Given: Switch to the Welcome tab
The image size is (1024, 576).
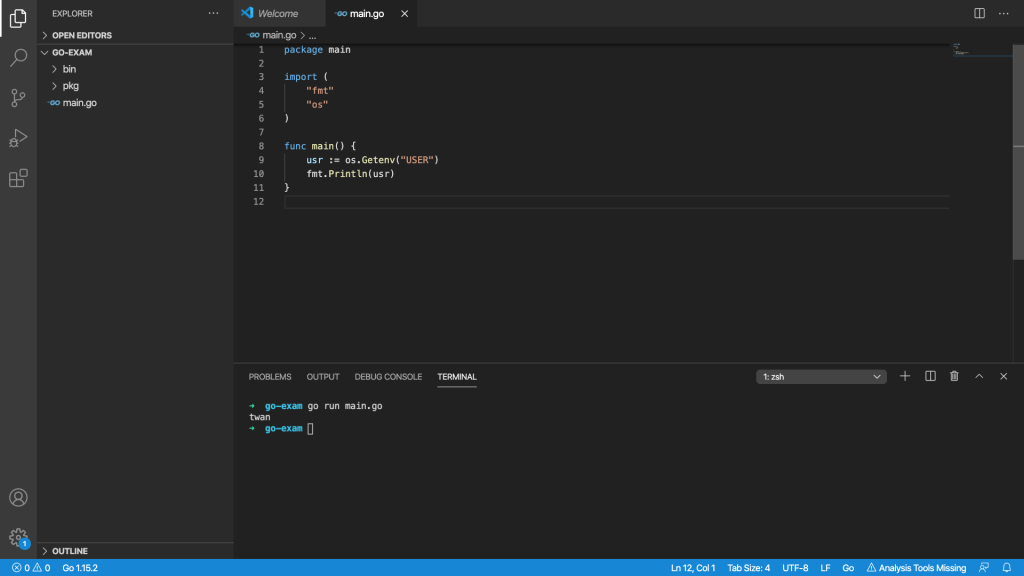Looking at the screenshot, I should (277, 13).
